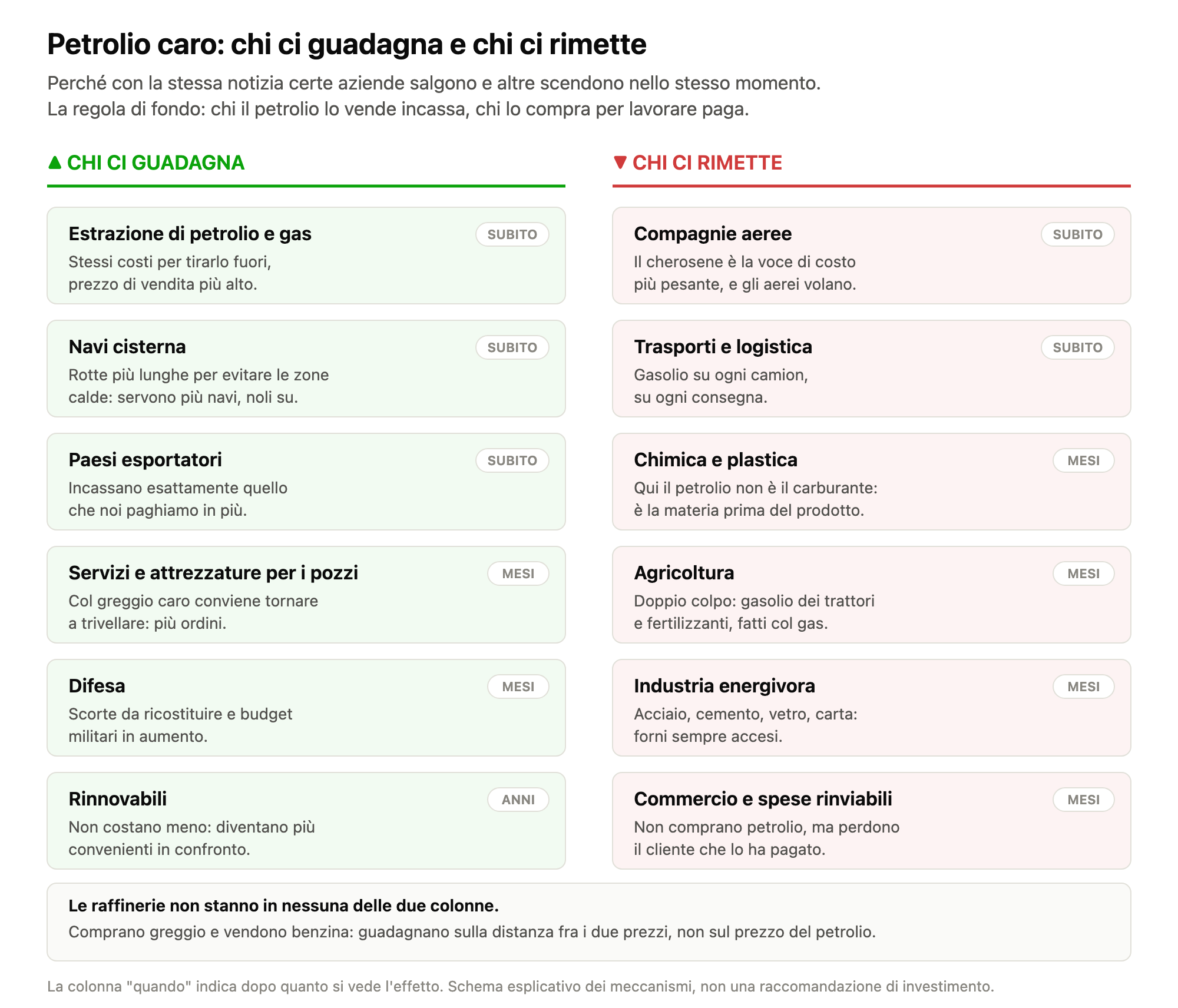Click the raffinerie note box heading
Viewport: 1178px width, 1008px height.
283,906
